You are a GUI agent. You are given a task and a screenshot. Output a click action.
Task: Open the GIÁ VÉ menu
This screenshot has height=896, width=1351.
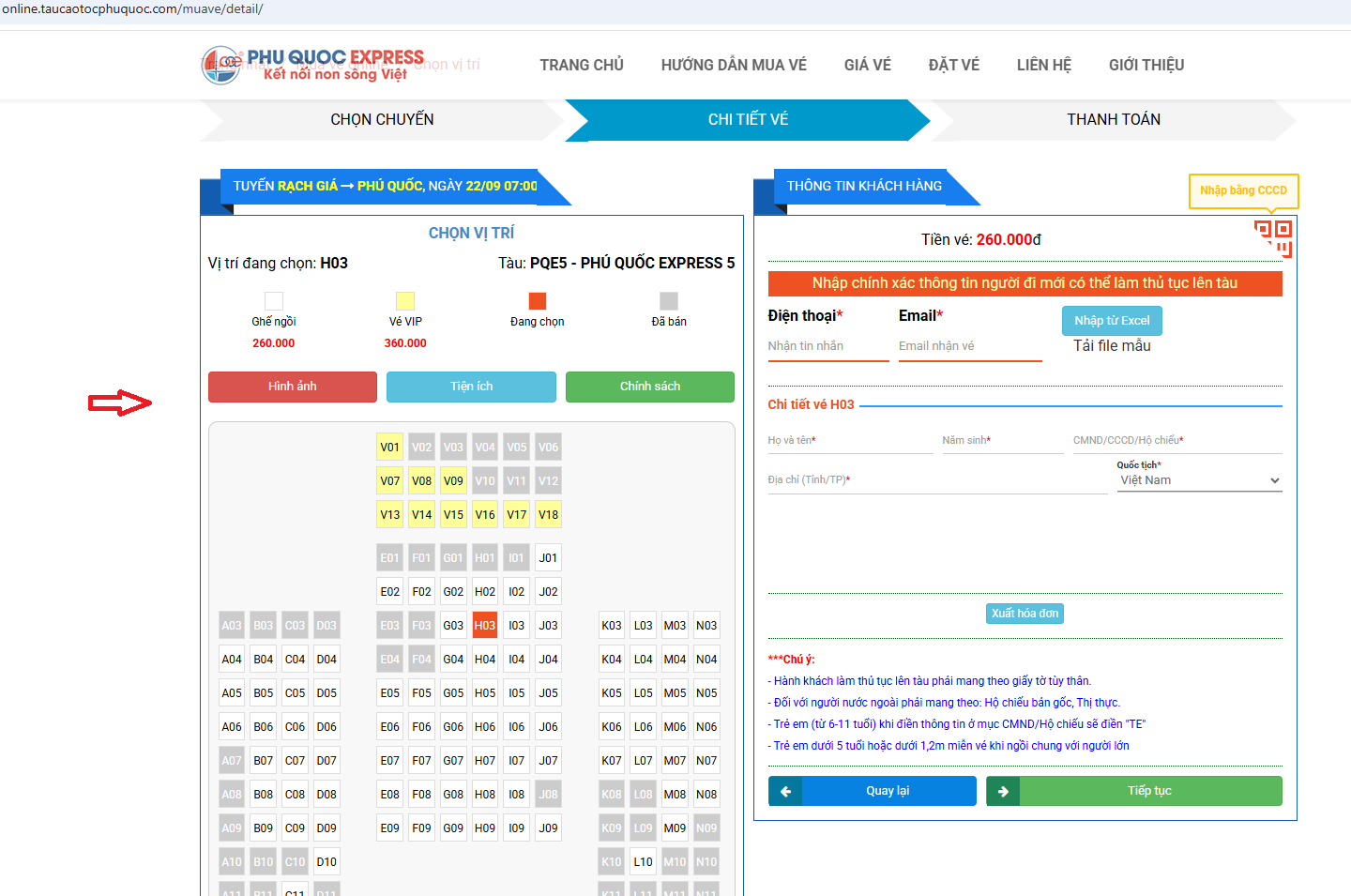[x=868, y=65]
